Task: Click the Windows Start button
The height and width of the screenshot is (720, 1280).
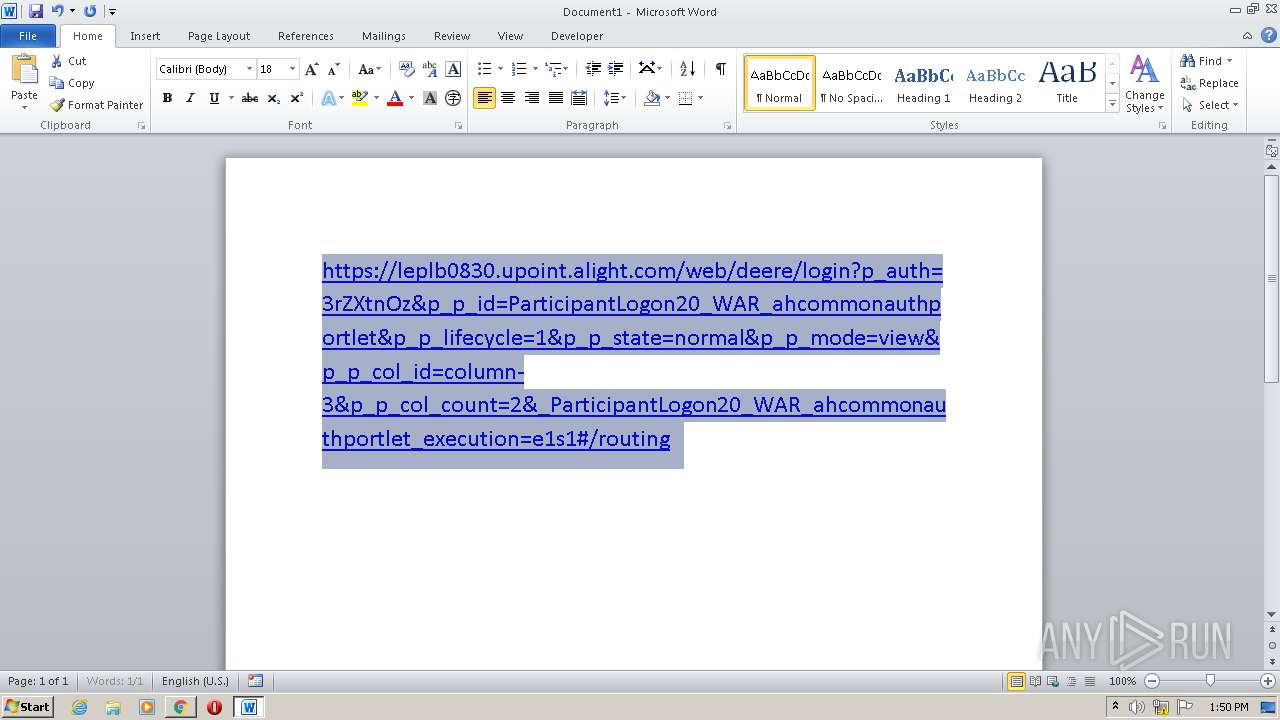Action: (x=27, y=707)
